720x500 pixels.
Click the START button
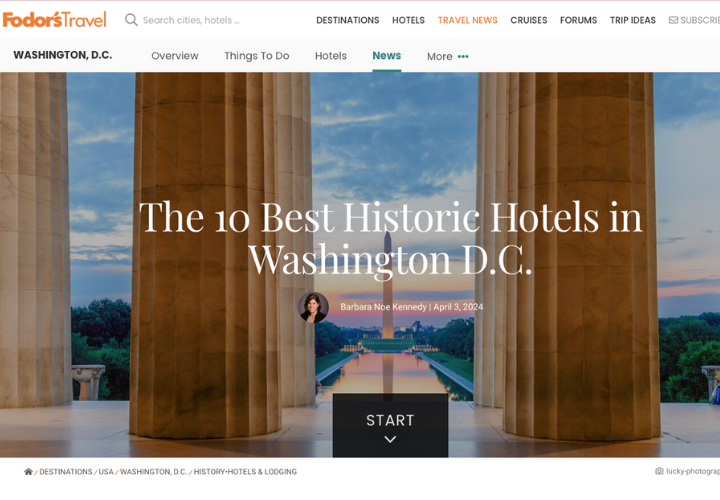[x=390, y=425]
